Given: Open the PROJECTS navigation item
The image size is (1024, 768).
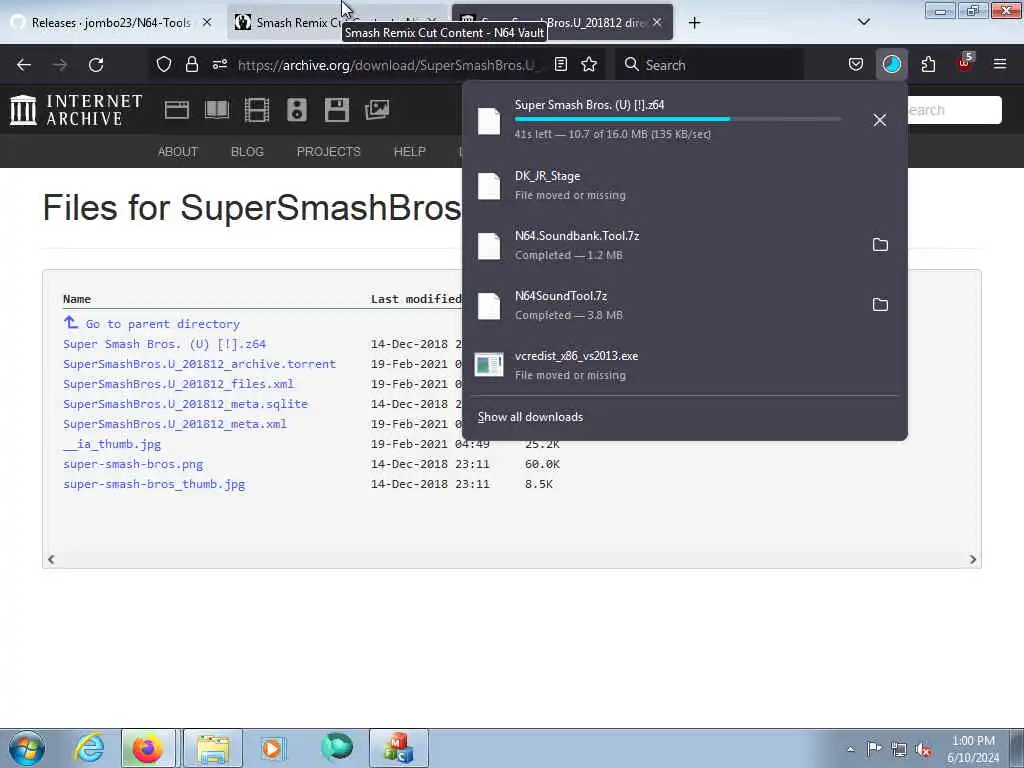Looking at the screenshot, I should 328,152.
